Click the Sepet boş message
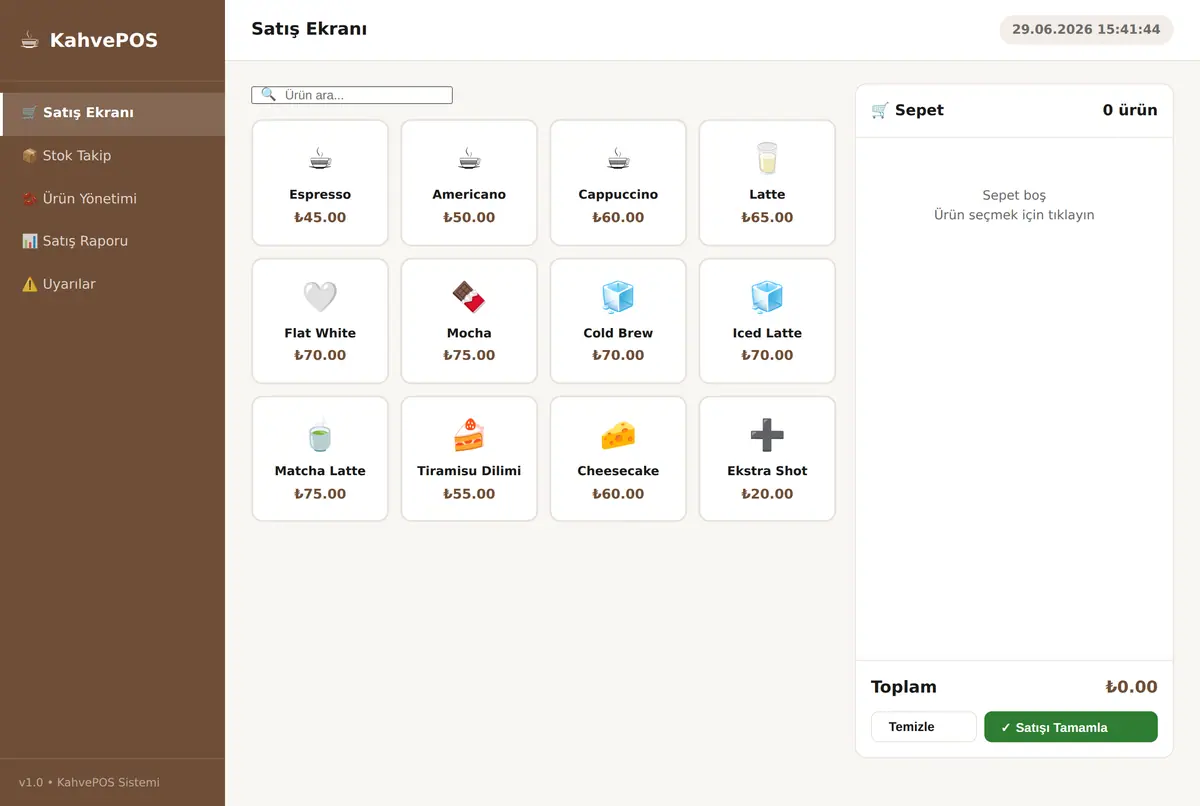 coord(1014,195)
